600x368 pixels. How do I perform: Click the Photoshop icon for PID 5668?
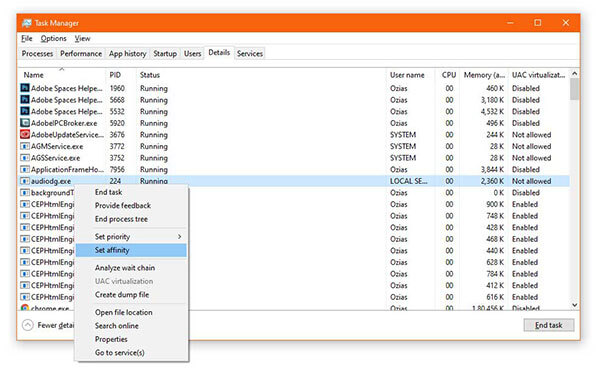(x=25, y=100)
